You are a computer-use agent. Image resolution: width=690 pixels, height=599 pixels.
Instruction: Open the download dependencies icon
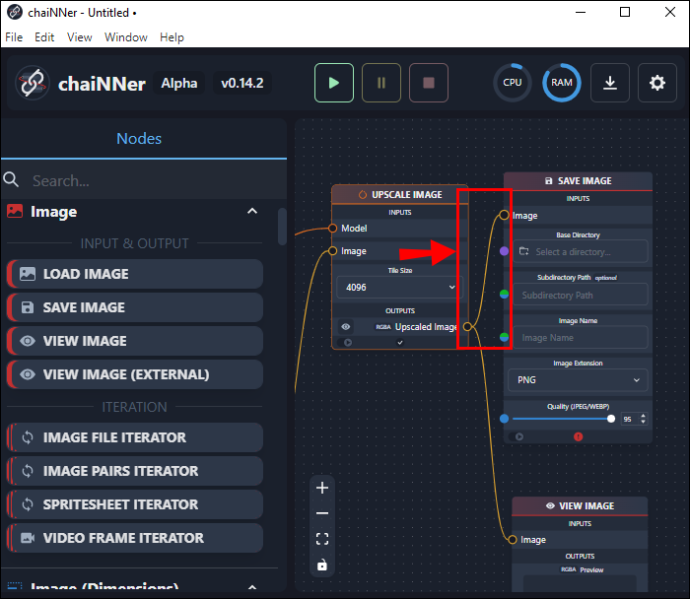pyautogui.click(x=609, y=83)
